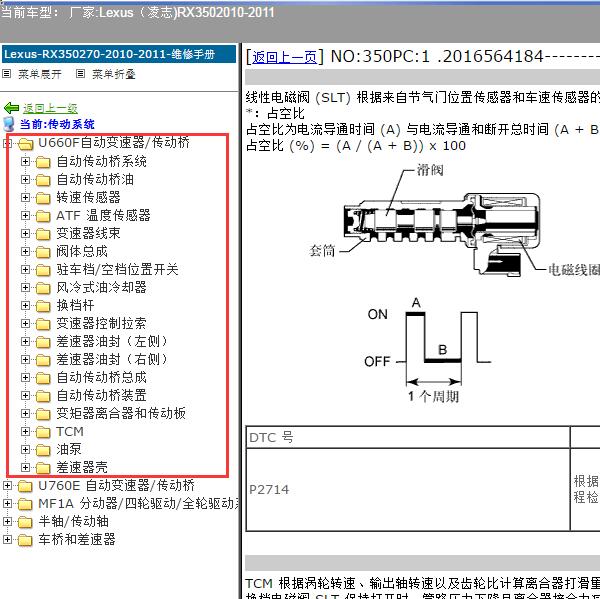Click the 阀体总成 folder icon
Screen dimensions: 600x599
[x=43, y=252]
